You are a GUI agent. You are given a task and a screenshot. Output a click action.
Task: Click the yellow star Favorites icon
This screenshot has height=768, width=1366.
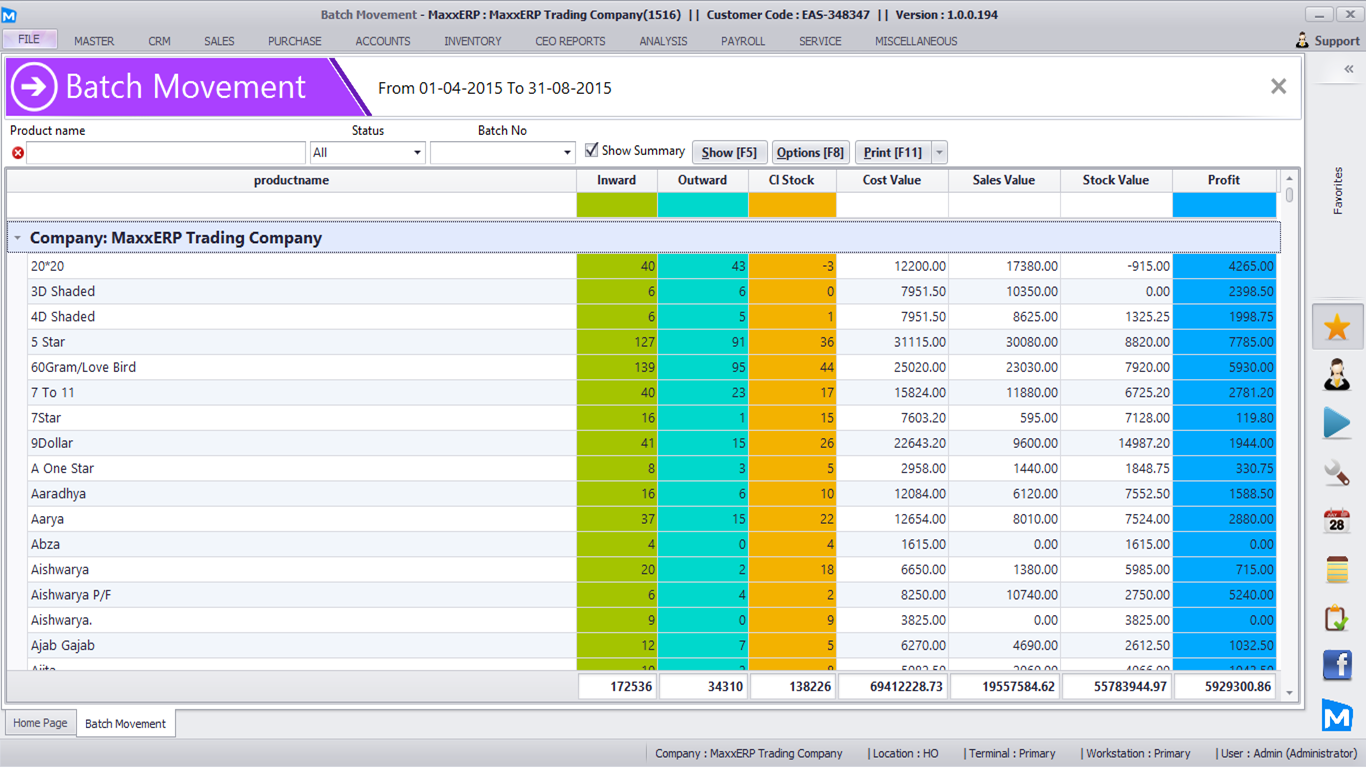tap(1337, 327)
